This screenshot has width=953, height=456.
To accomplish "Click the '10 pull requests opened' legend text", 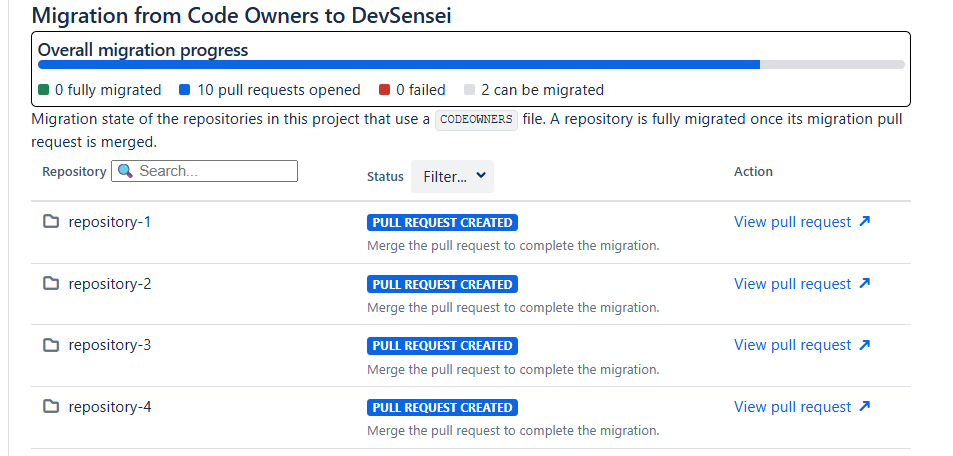I will pyautogui.click(x=278, y=90).
